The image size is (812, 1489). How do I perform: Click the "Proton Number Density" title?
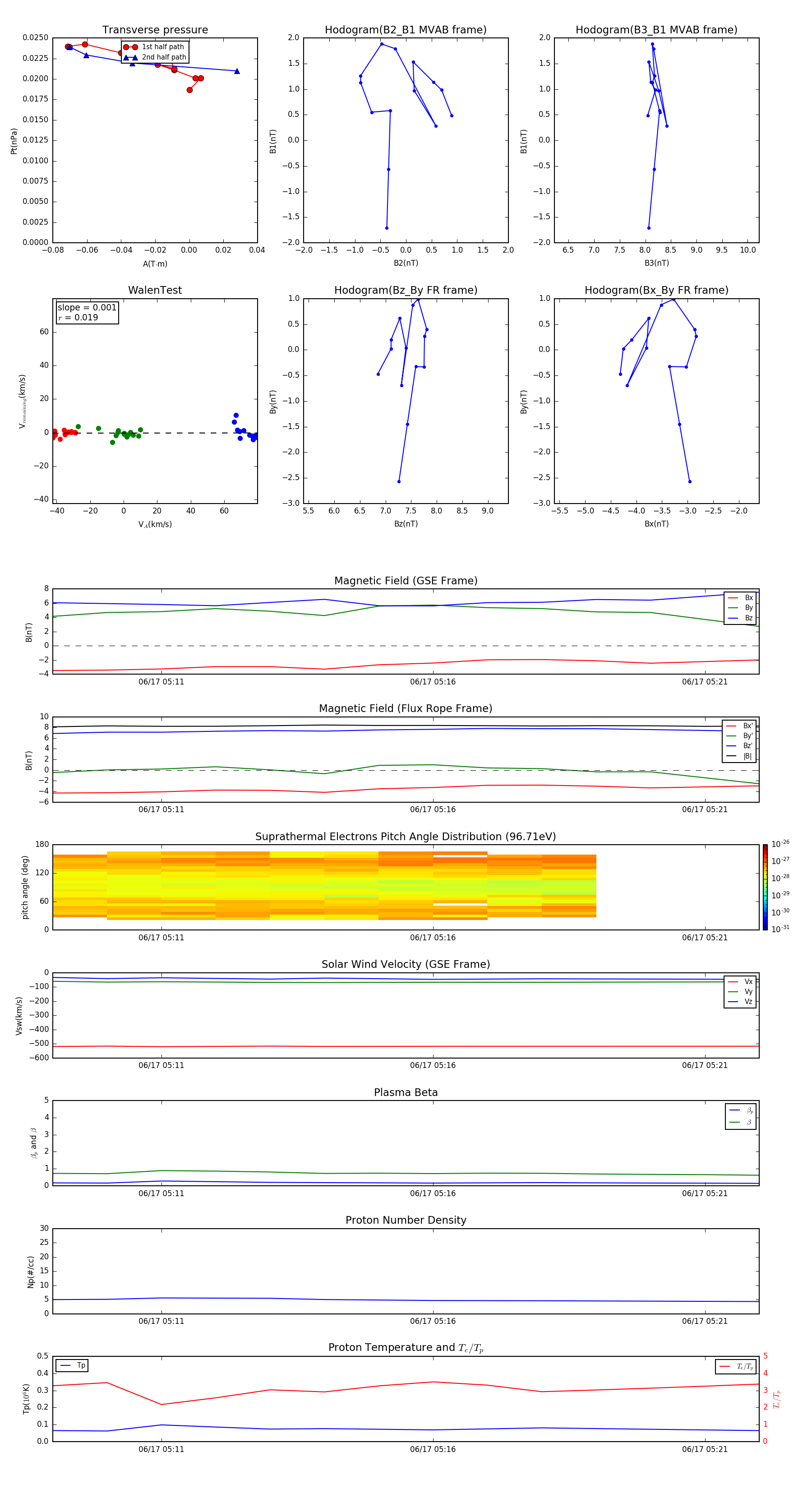[x=406, y=1220]
